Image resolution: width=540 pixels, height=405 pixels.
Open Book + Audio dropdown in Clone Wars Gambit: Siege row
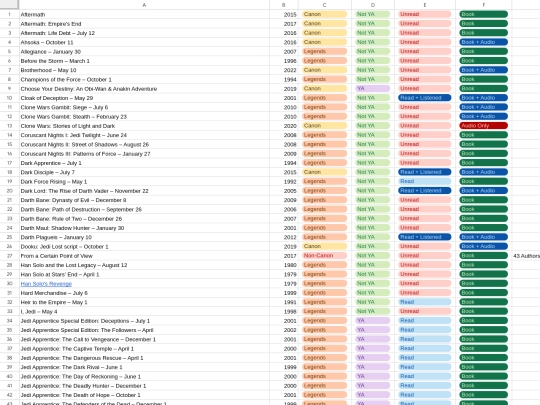[x=483, y=107]
